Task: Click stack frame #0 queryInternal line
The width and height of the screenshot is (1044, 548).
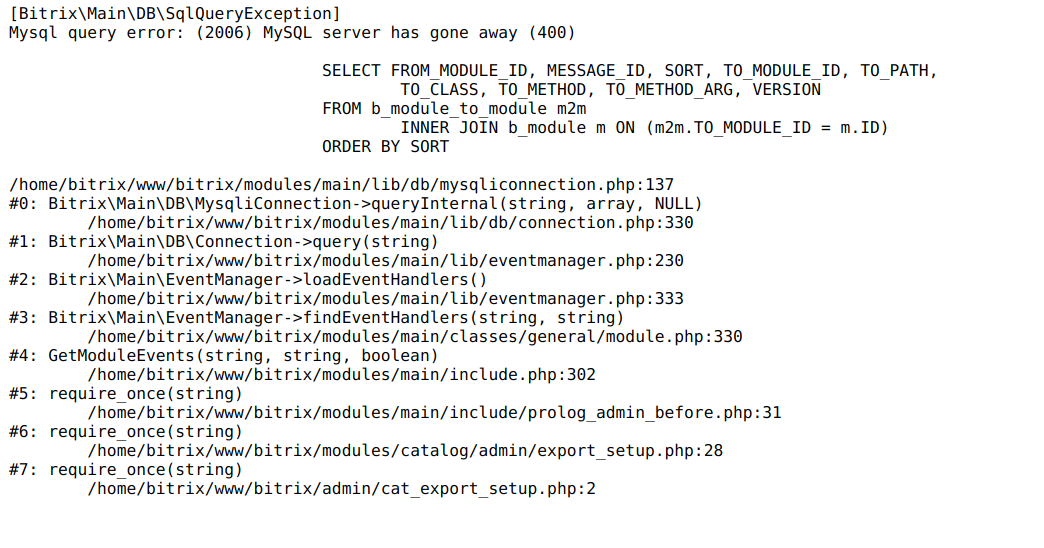Action: click(x=356, y=204)
